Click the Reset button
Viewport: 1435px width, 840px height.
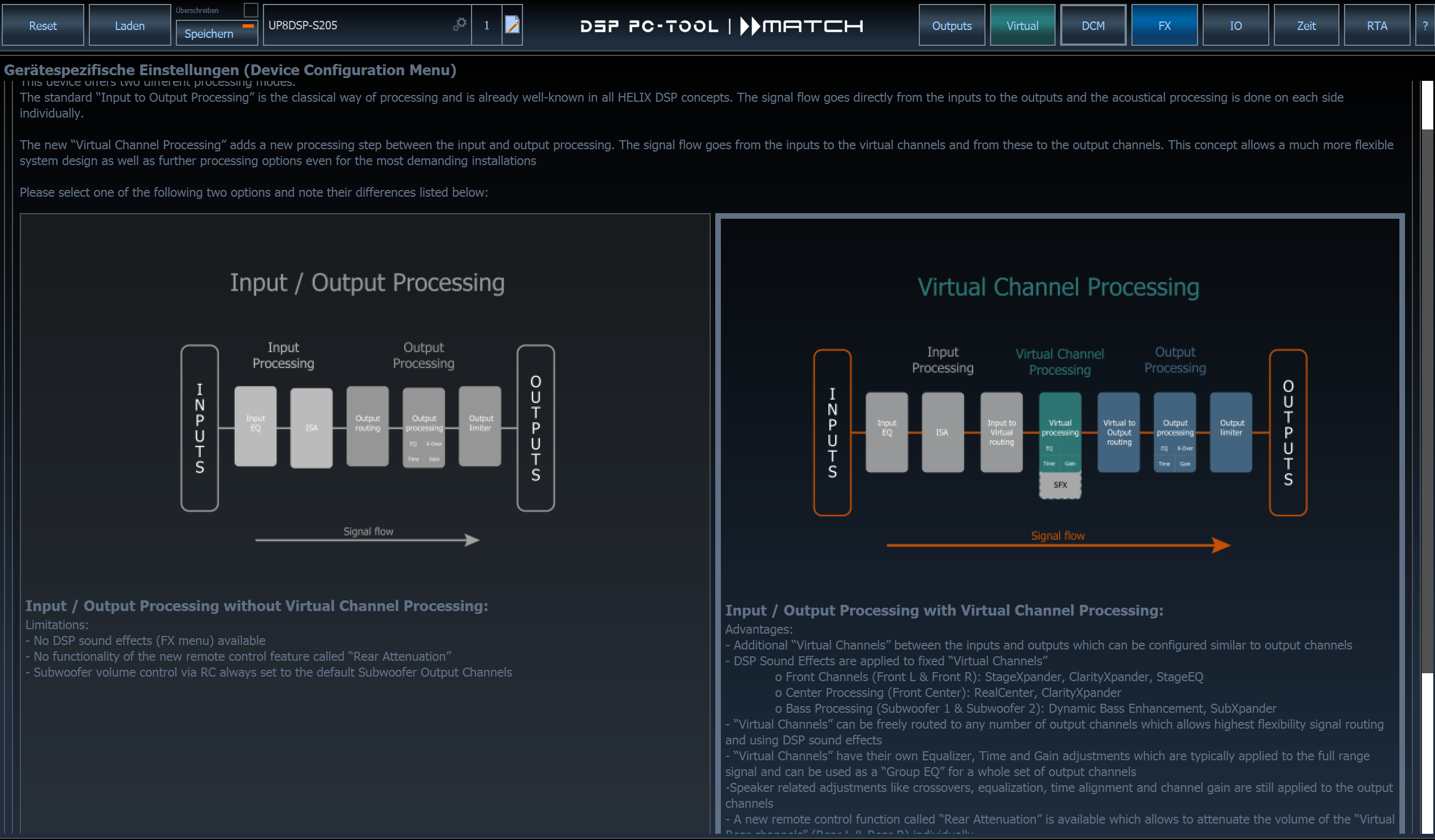coord(43,25)
